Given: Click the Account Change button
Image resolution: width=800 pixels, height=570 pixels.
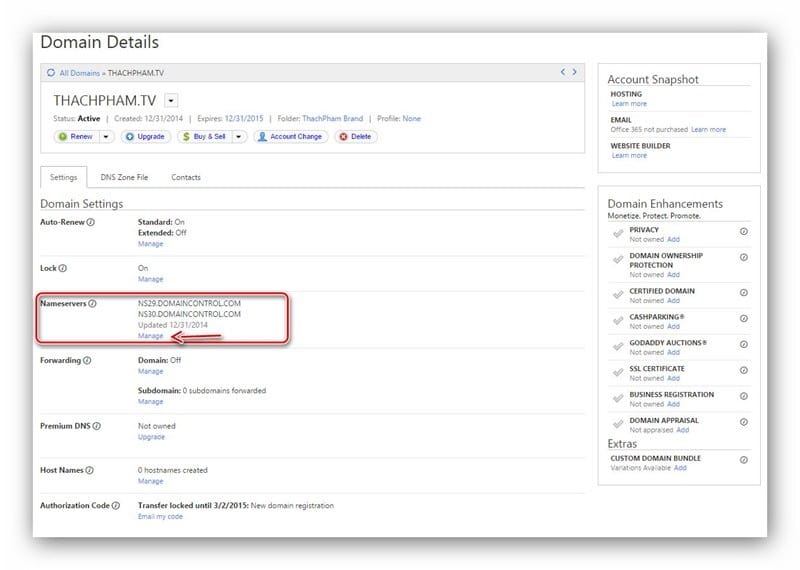Looking at the screenshot, I should 290,137.
